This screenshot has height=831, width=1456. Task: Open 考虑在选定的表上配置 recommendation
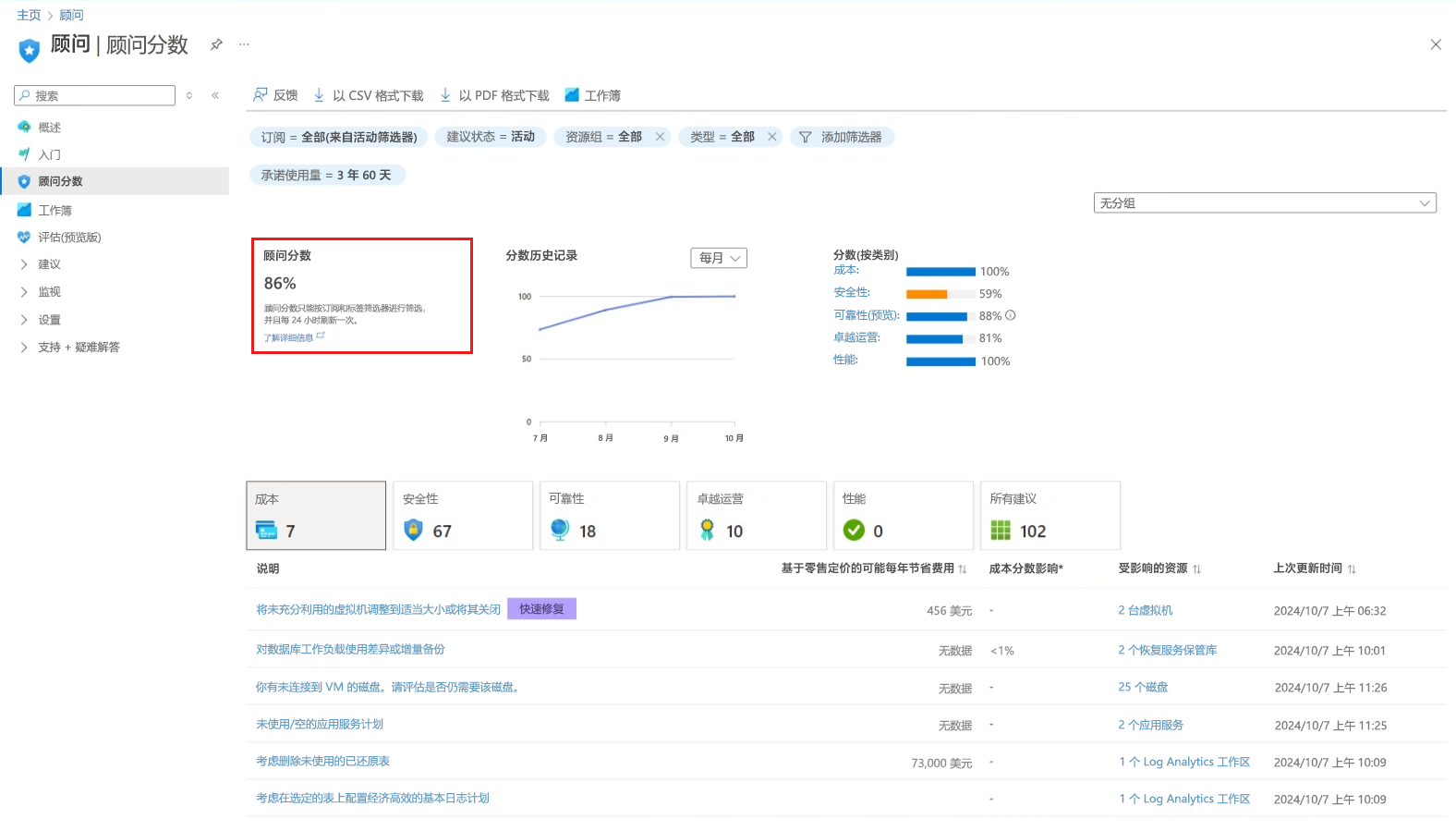pyautogui.click(x=372, y=799)
